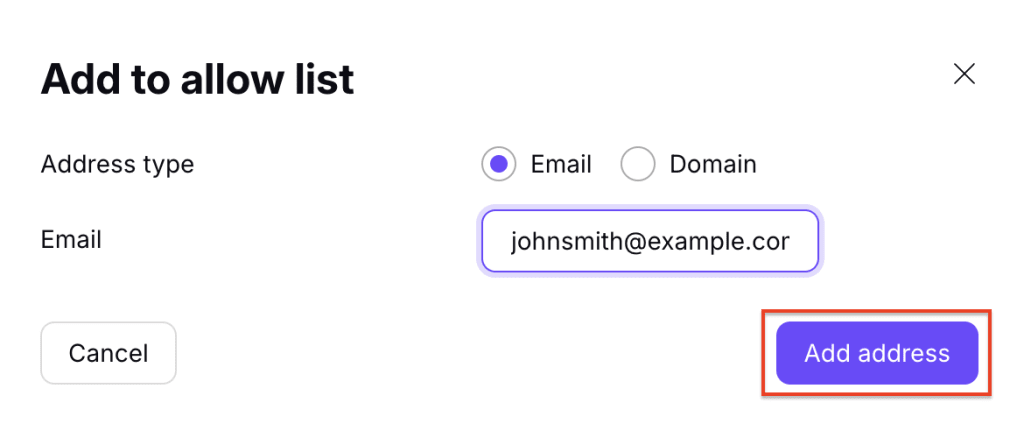This screenshot has height=431, width=1024.
Task: Select the Domain radio button
Action: click(x=638, y=164)
